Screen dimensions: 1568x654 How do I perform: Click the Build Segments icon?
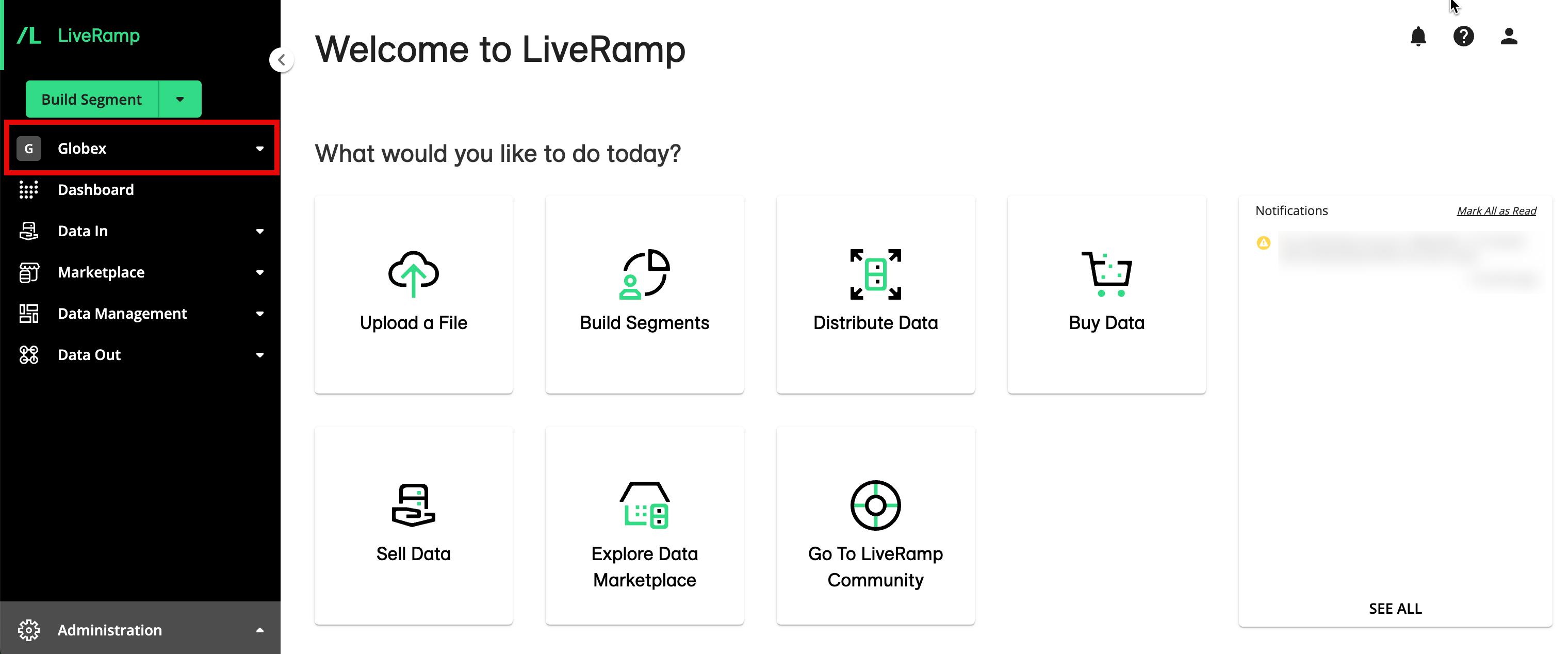[644, 274]
